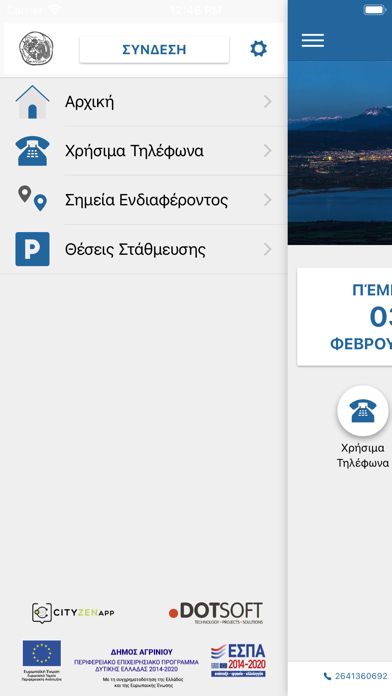Click the telephone icon beside Χρήσιμα Τηλέφωνα
392x696 pixels.
pyautogui.click(x=32, y=151)
